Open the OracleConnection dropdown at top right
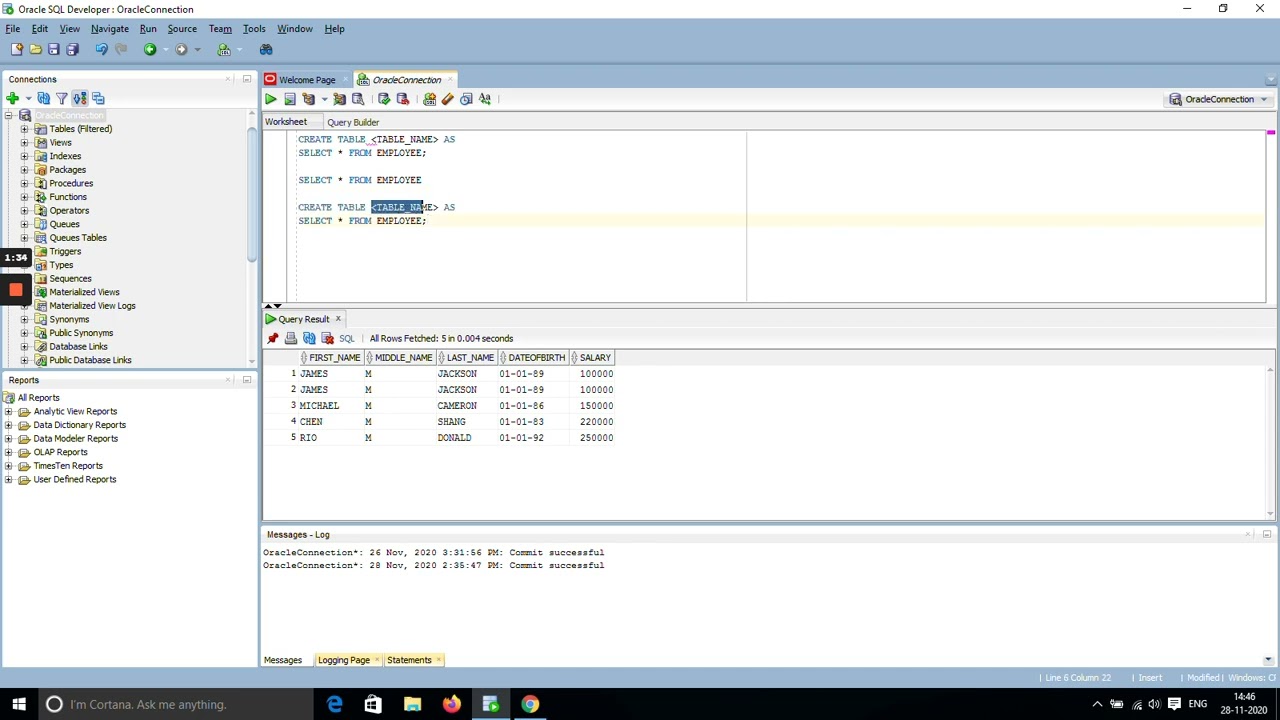Screen dimensions: 1280x720 (x=1218, y=99)
